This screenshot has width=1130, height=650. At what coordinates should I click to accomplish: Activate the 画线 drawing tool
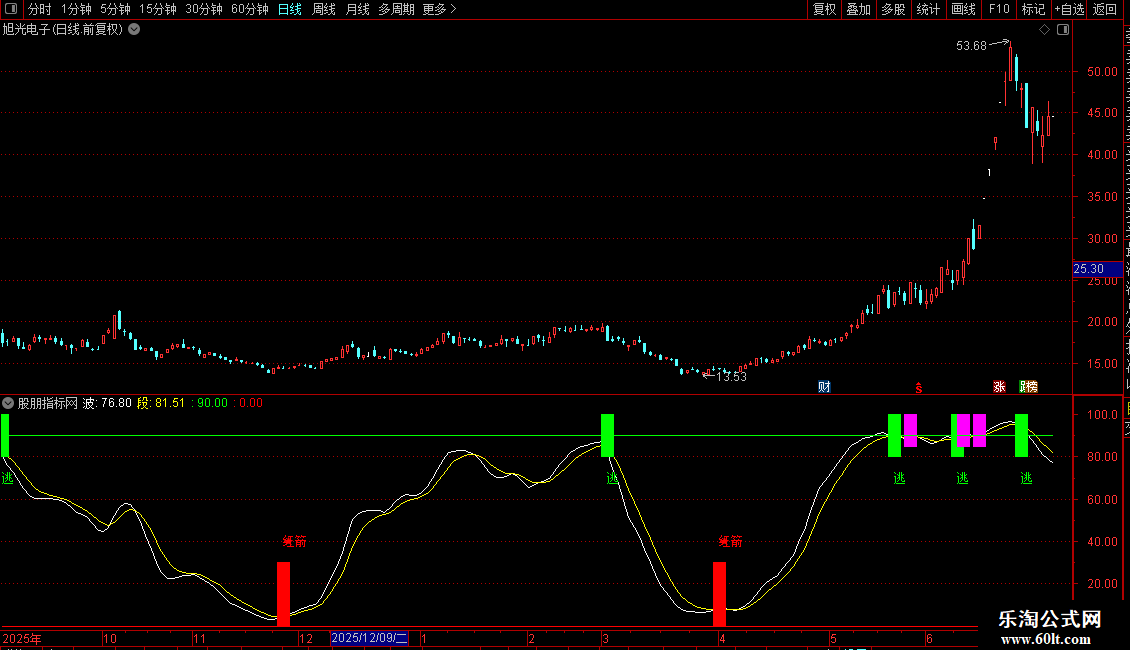coord(963,9)
